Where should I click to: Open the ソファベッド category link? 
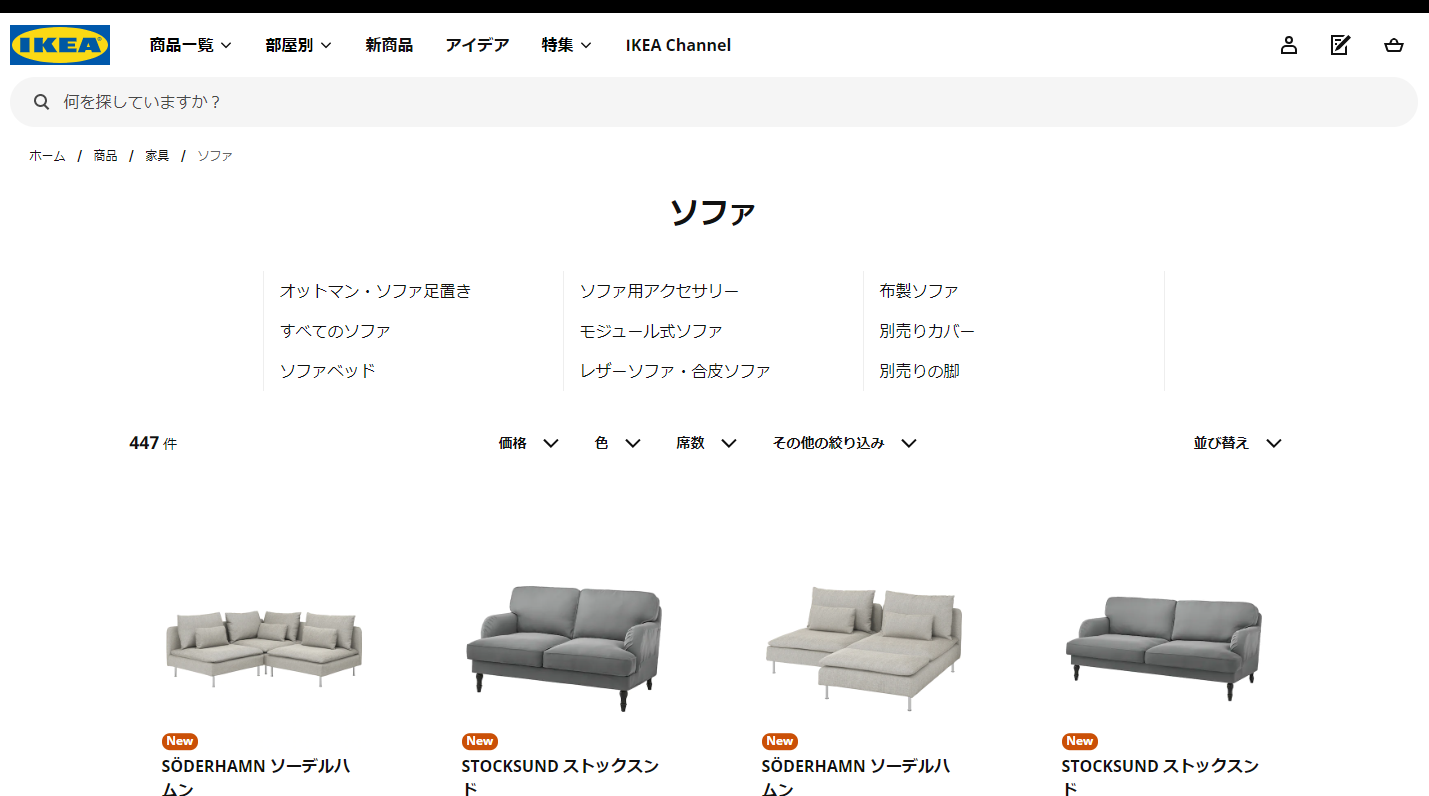[328, 371]
